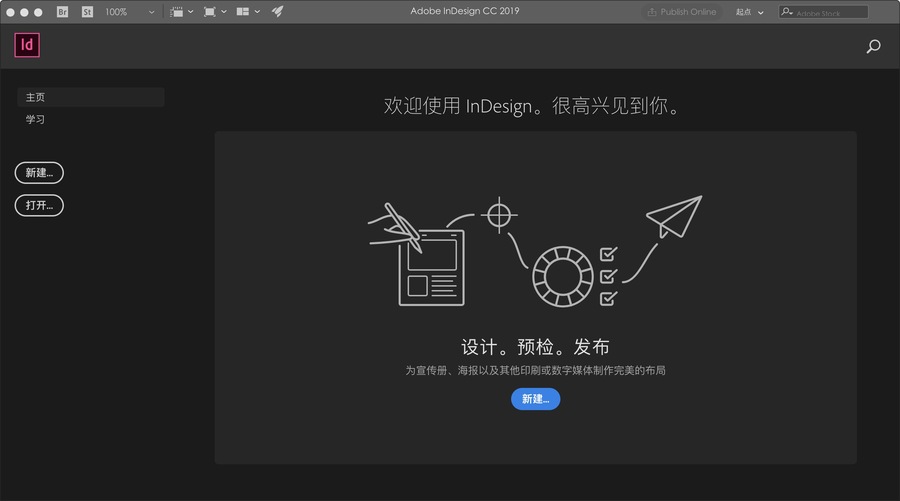Click the 欢迎使用 InDesign welcome text

coord(533,106)
